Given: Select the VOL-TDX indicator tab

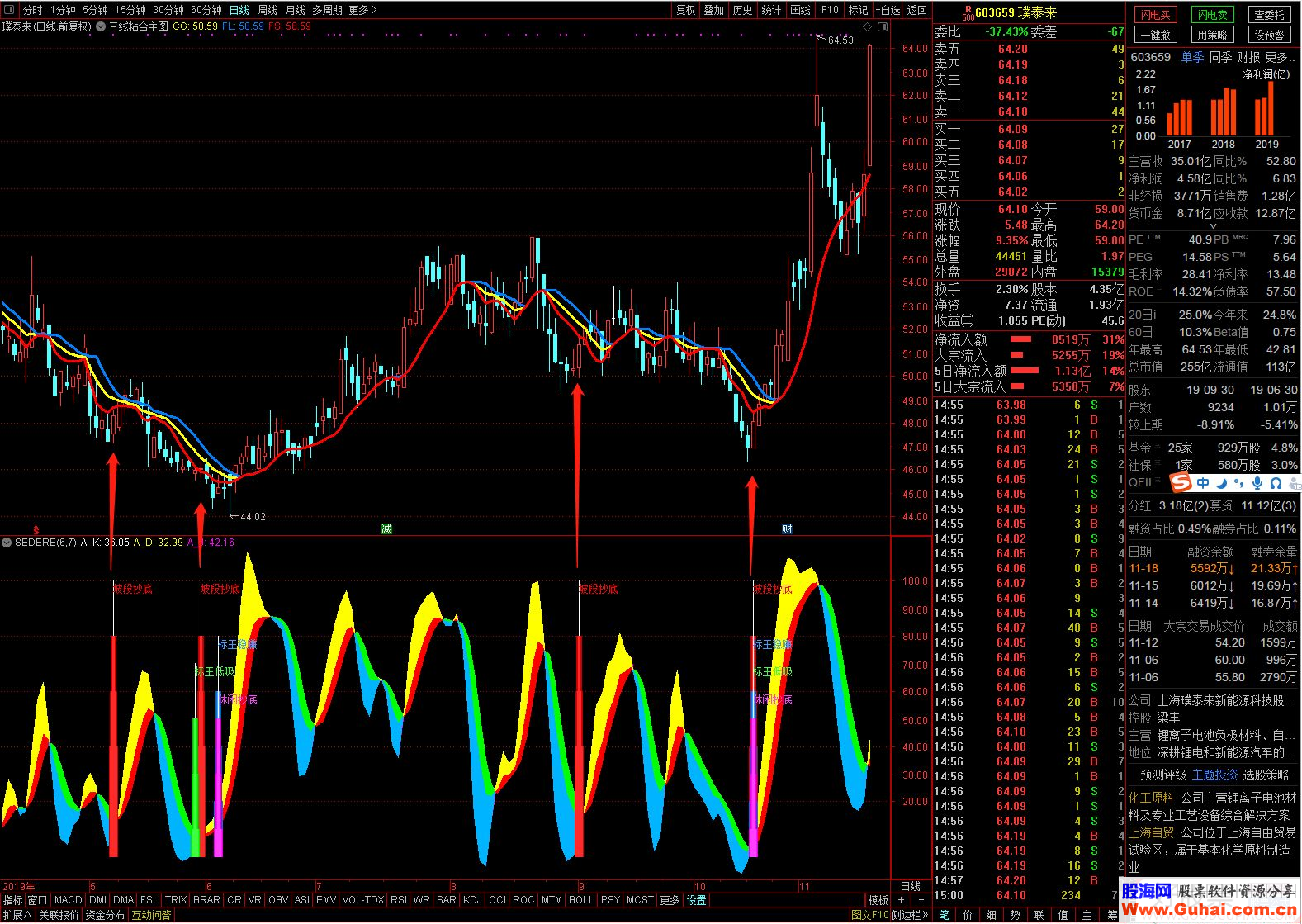Looking at the screenshot, I should tap(362, 900).
